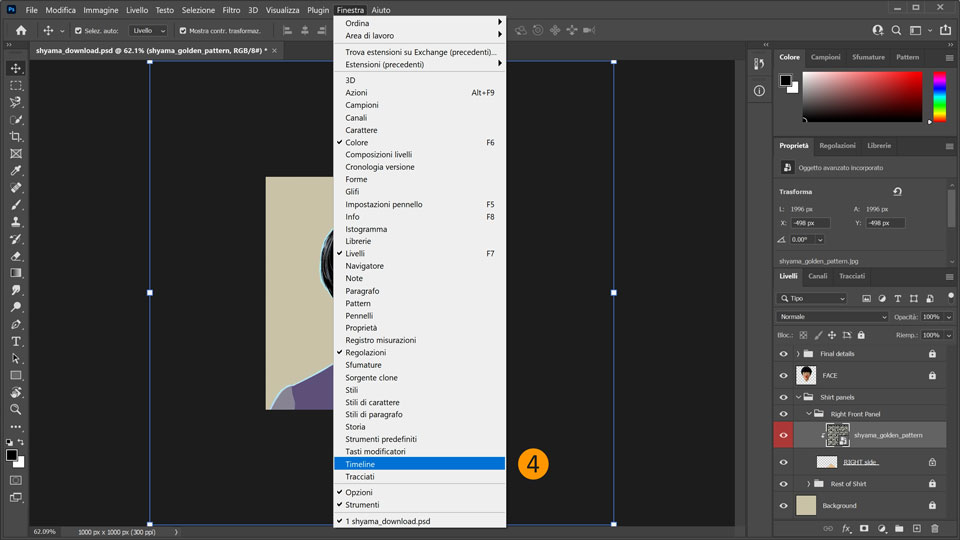Open the Normale blend mode dropdown
Screen dimensions: 960x540
tap(832, 317)
